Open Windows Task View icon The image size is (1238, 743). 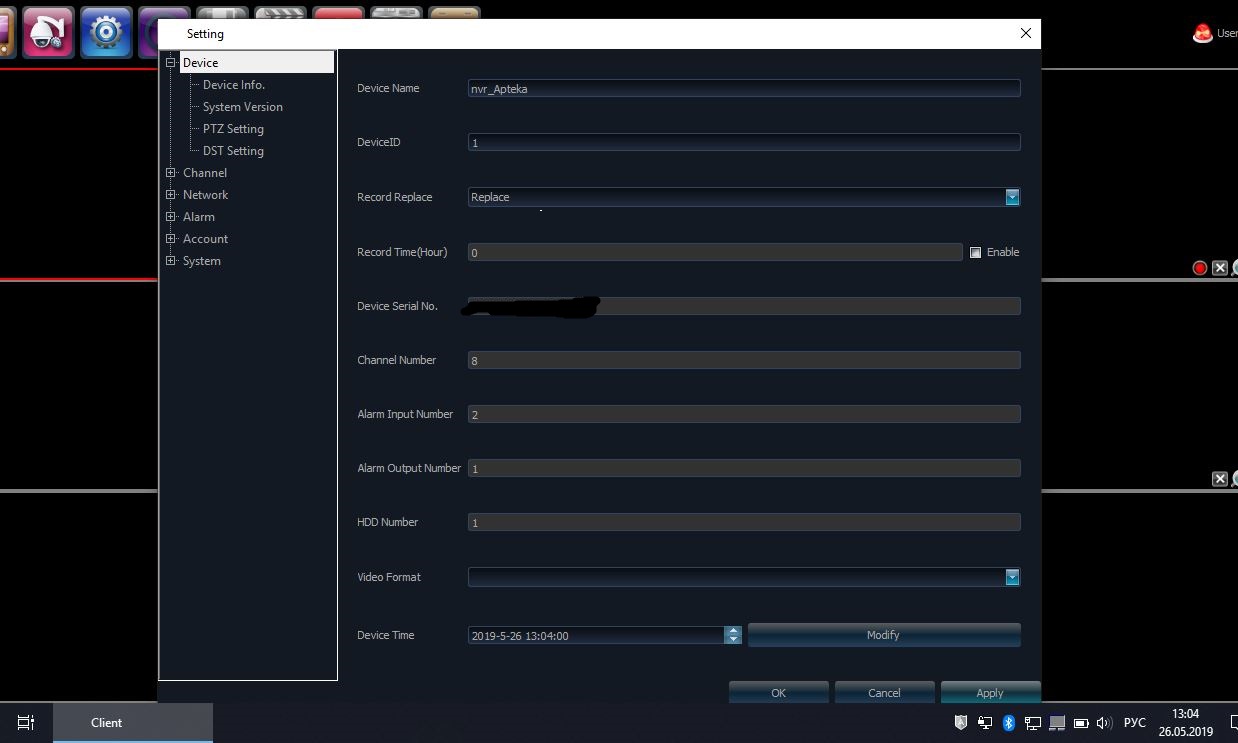click(26, 722)
